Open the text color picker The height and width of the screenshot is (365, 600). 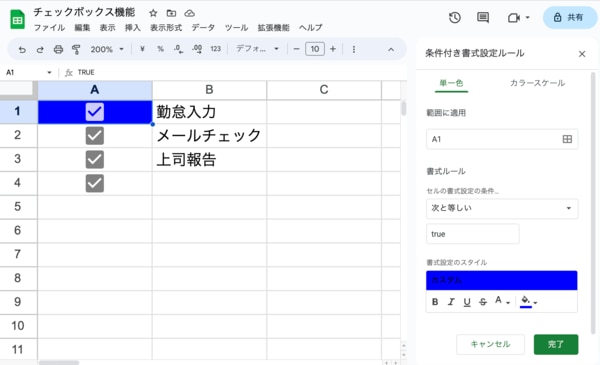click(x=502, y=301)
